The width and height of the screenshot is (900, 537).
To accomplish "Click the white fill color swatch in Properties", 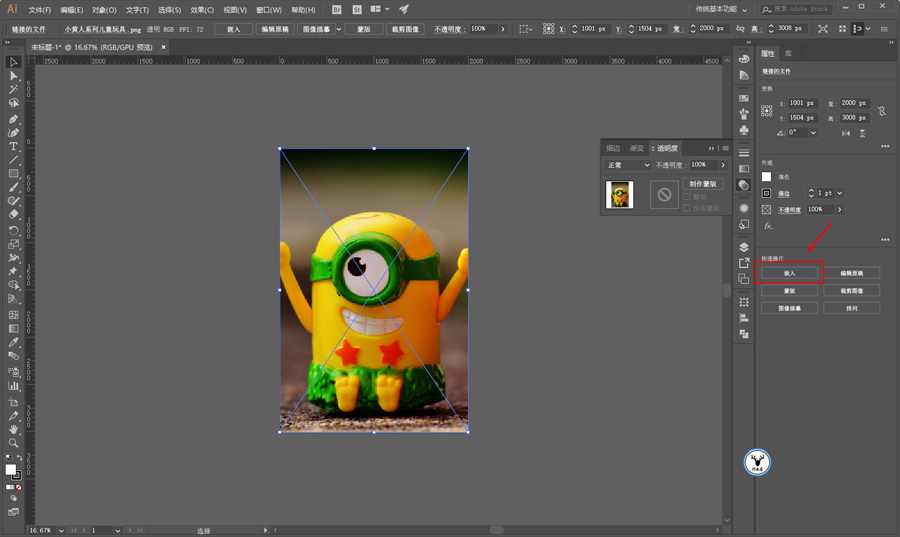I will pos(767,177).
